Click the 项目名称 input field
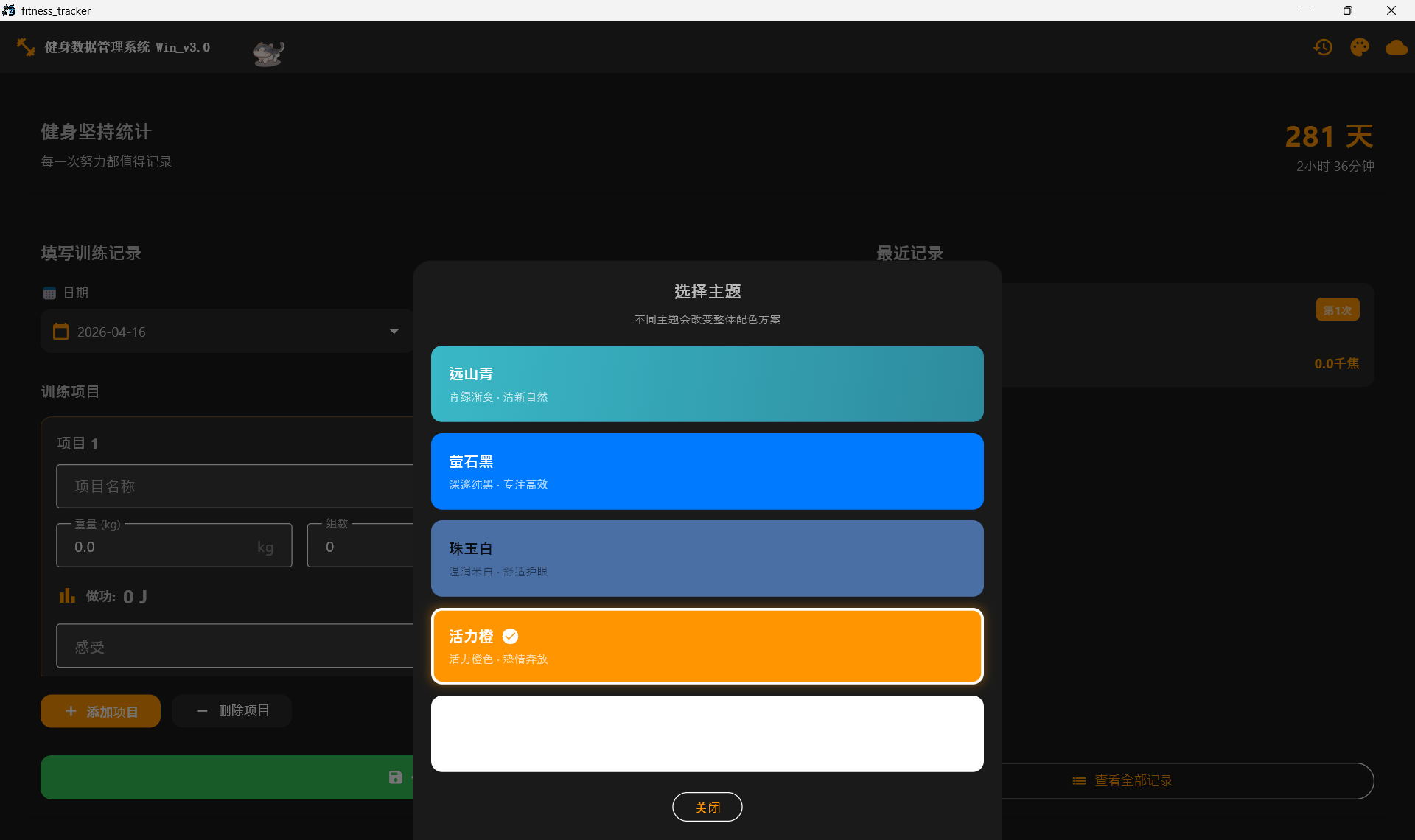The width and height of the screenshot is (1415, 840). point(234,486)
